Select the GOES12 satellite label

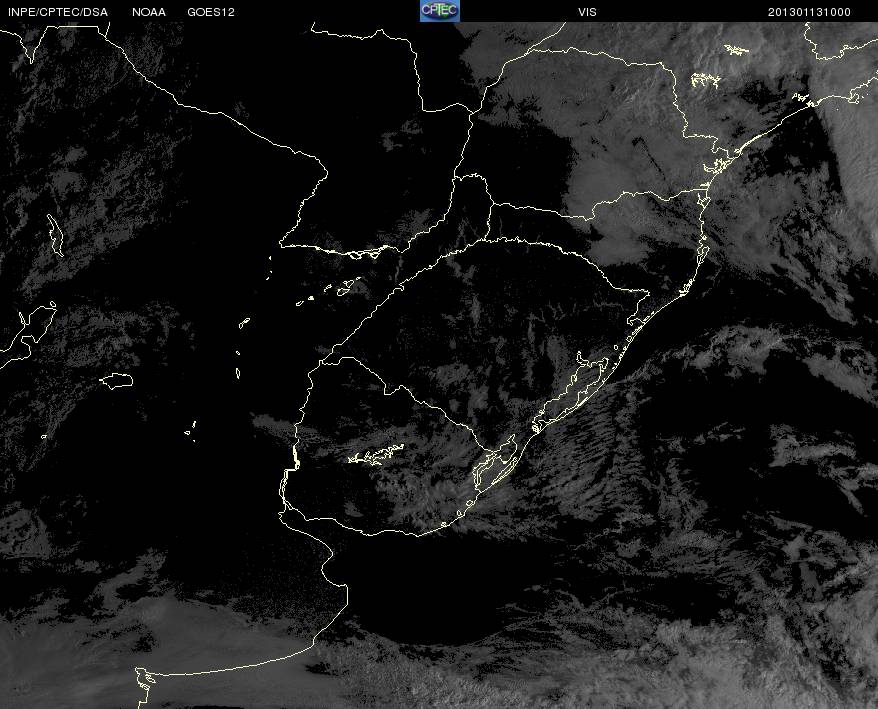210,12
